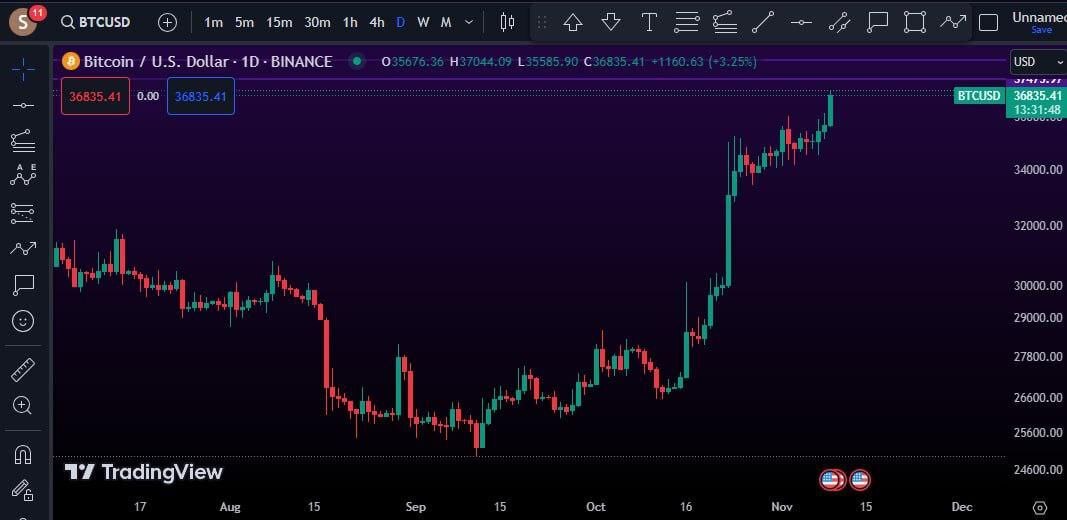This screenshot has width=1067, height=520.
Task: Select the trend line tool
Action: pyautogui.click(x=763, y=22)
